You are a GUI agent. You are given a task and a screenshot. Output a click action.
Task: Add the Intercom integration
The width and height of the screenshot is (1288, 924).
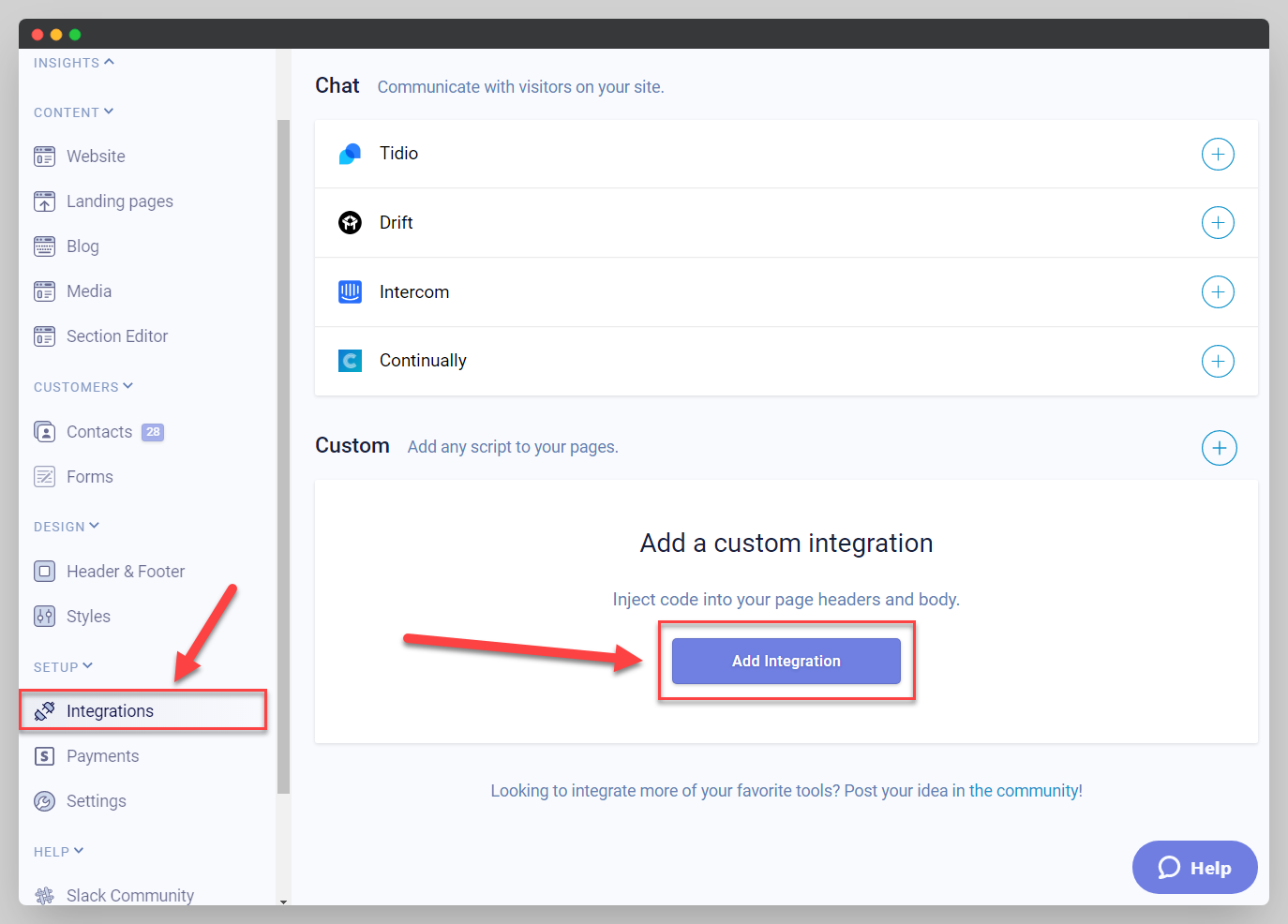point(1218,291)
